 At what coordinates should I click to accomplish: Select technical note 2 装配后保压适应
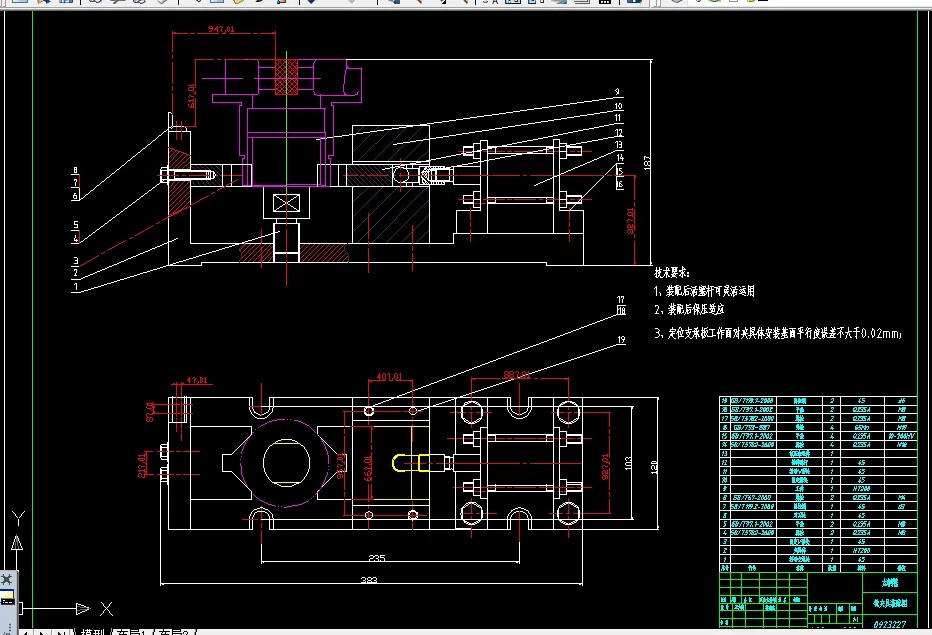pyautogui.click(x=689, y=309)
